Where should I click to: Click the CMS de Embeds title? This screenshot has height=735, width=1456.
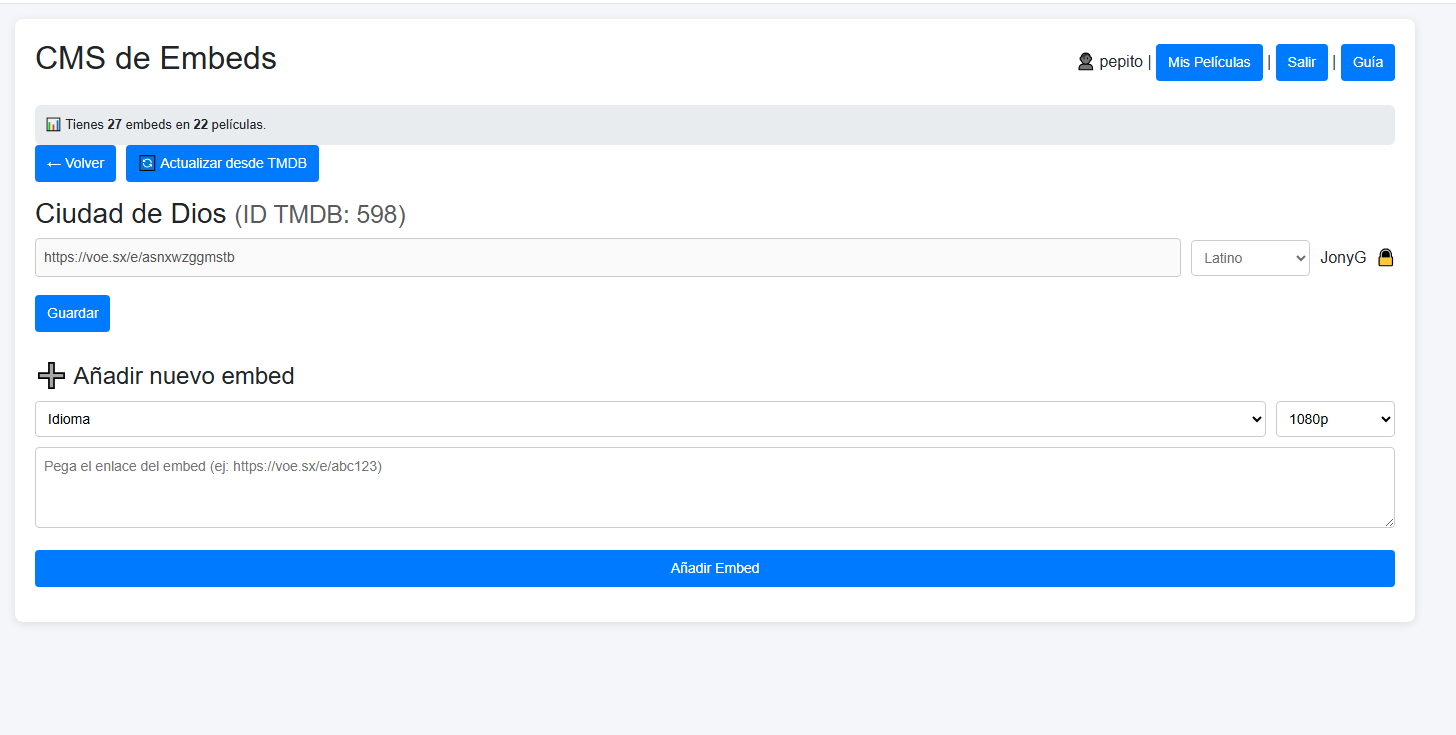point(156,58)
